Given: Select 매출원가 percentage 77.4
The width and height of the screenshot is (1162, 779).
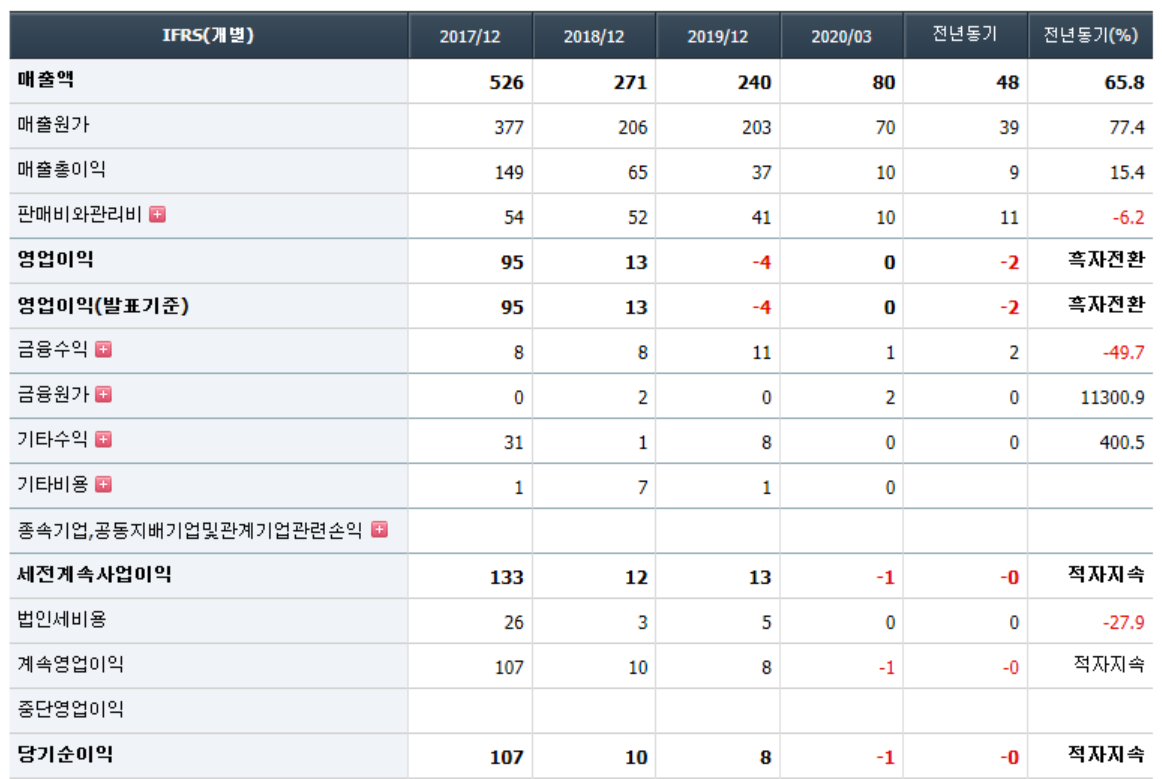Looking at the screenshot, I should pyautogui.click(x=1126, y=127).
